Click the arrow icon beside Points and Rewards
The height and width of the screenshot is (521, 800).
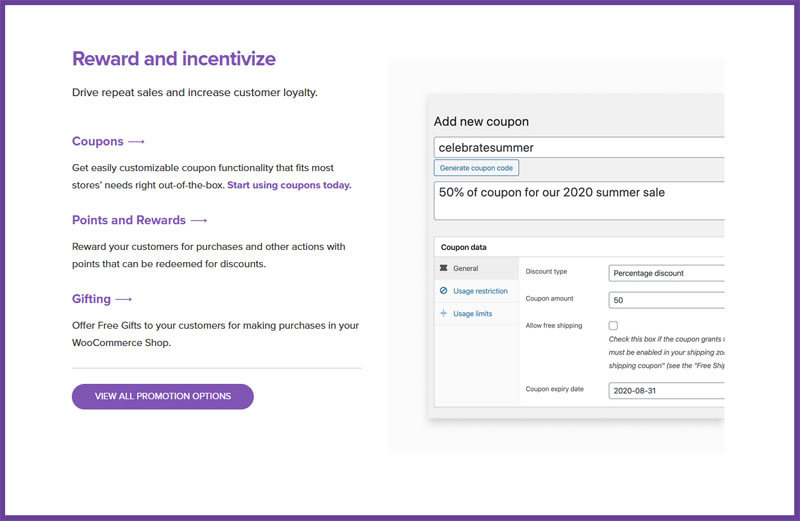tap(199, 220)
